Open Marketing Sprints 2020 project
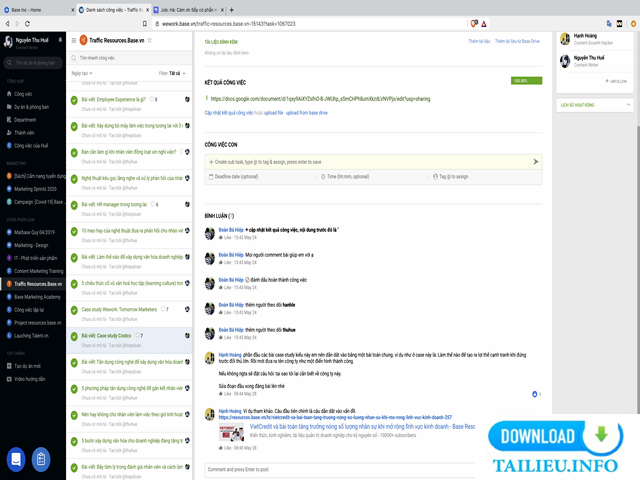This screenshot has width=640, height=480. pyautogui.click(x=35, y=189)
